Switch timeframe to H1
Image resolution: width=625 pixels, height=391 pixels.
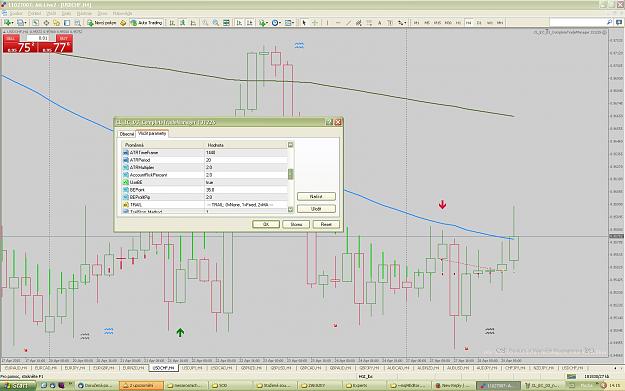[458, 23]
